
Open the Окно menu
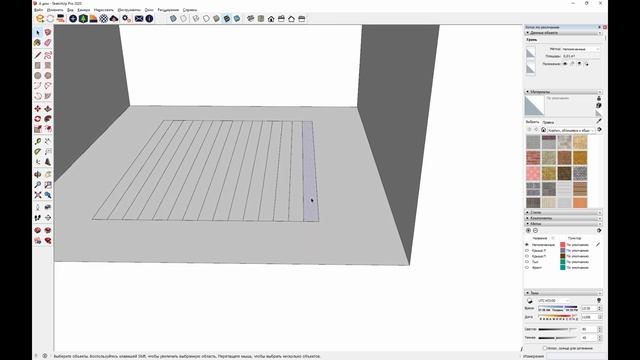pos(149,10)
